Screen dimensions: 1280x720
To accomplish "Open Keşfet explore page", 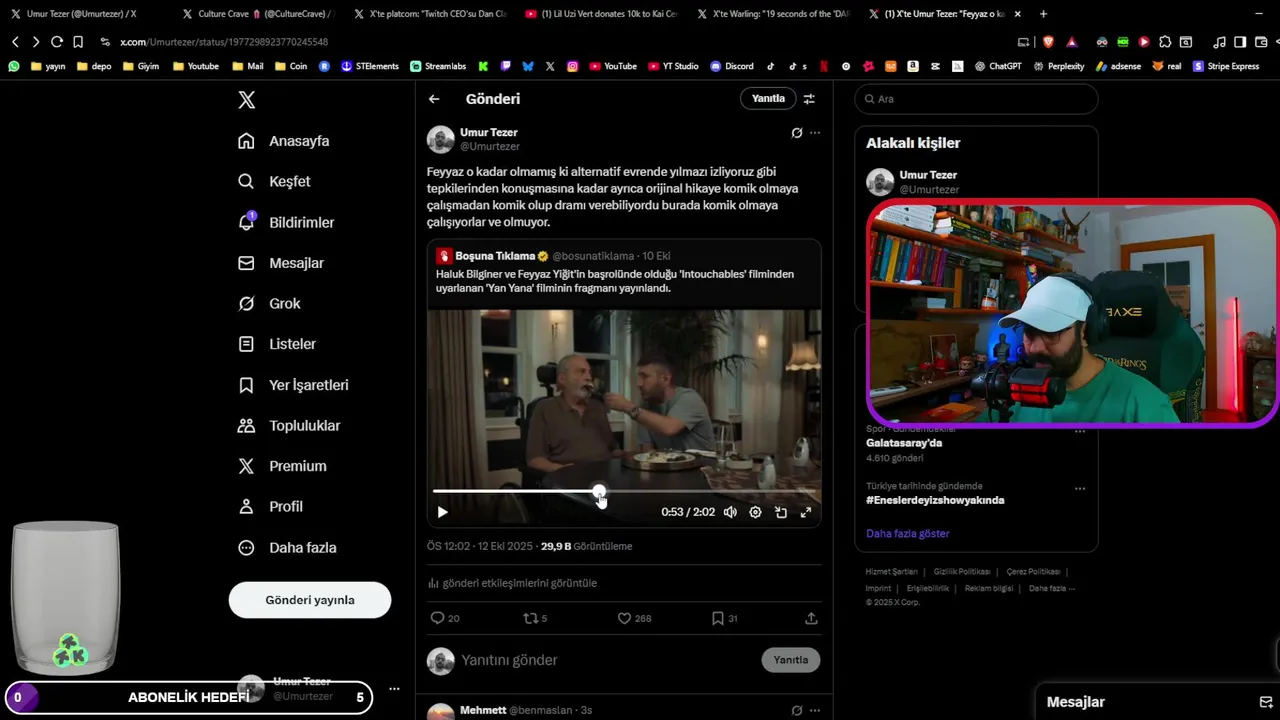I will pyautogui.click(x=274, y=181).
